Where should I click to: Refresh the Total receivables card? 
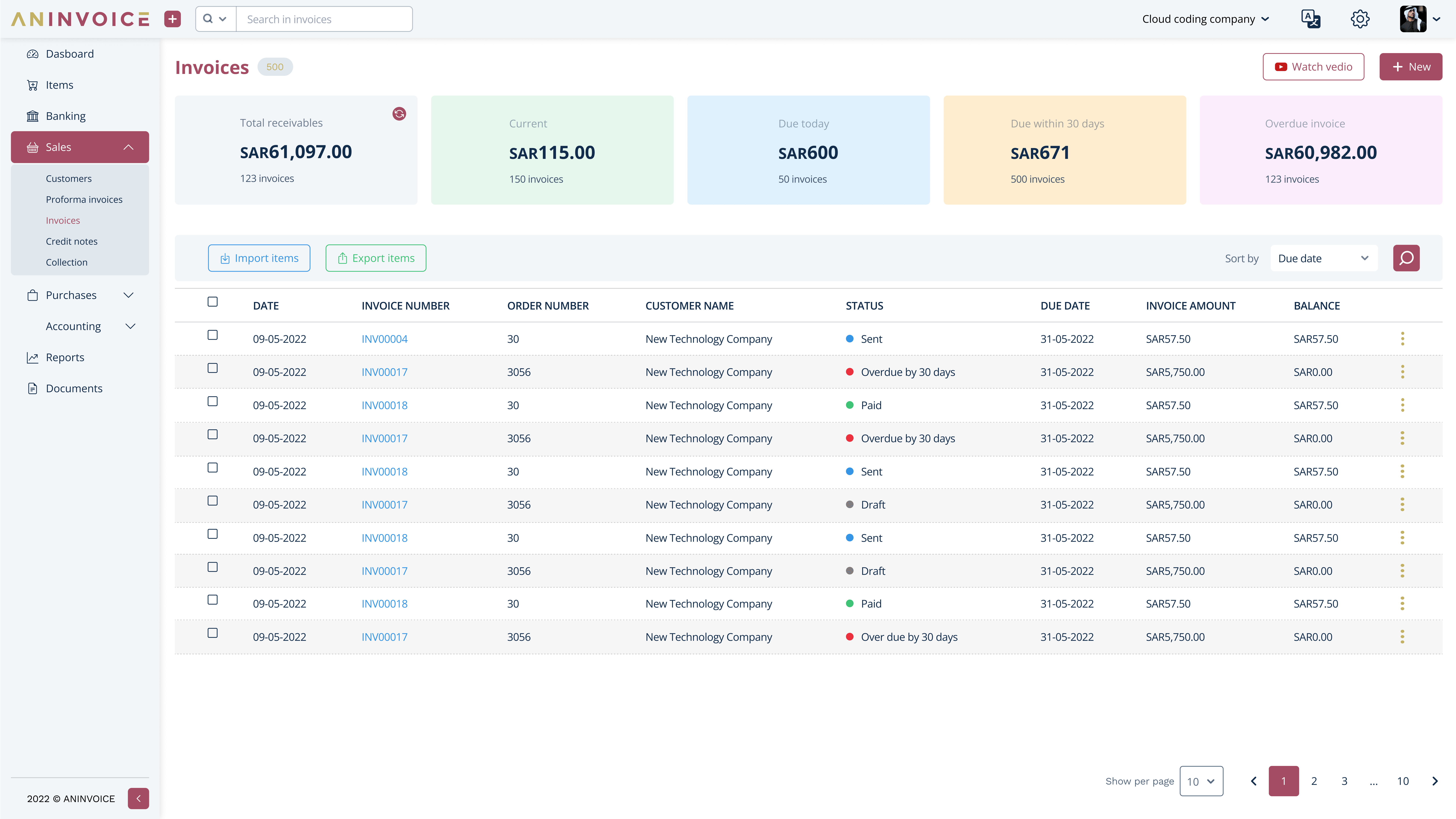point(399,114)
